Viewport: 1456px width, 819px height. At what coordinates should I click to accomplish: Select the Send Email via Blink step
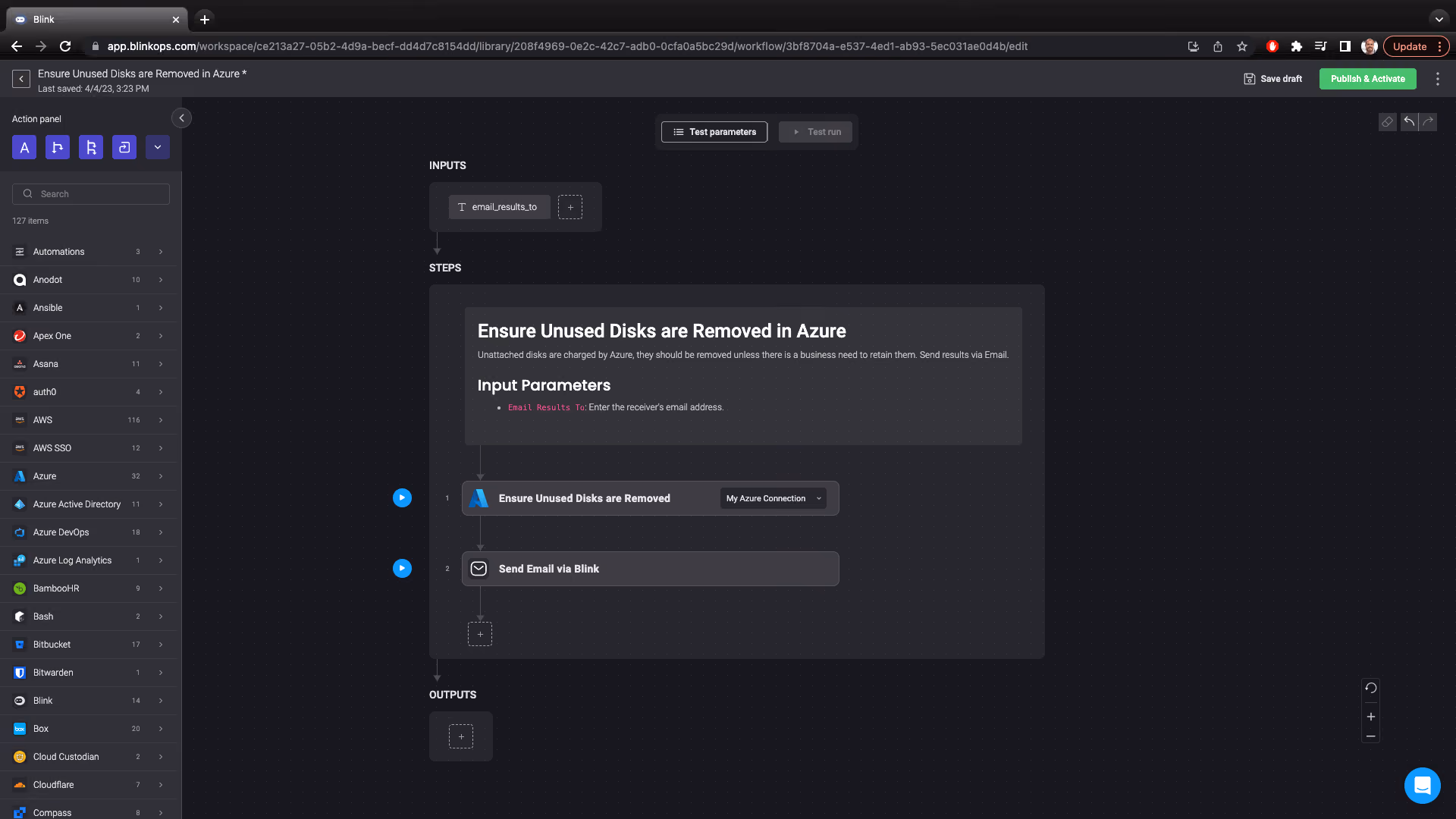pos(650,569)
